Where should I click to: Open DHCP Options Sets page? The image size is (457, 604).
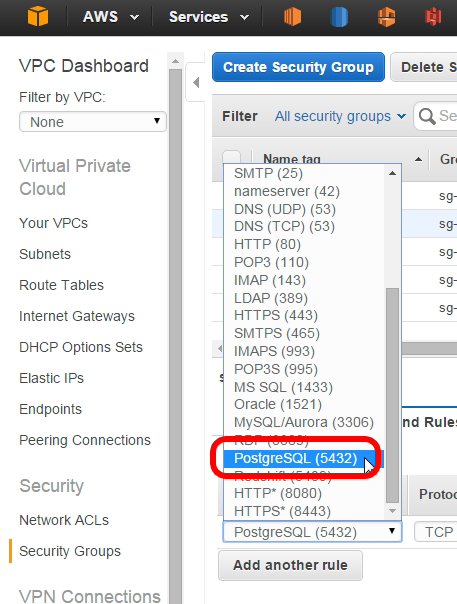tap(81, 347)
